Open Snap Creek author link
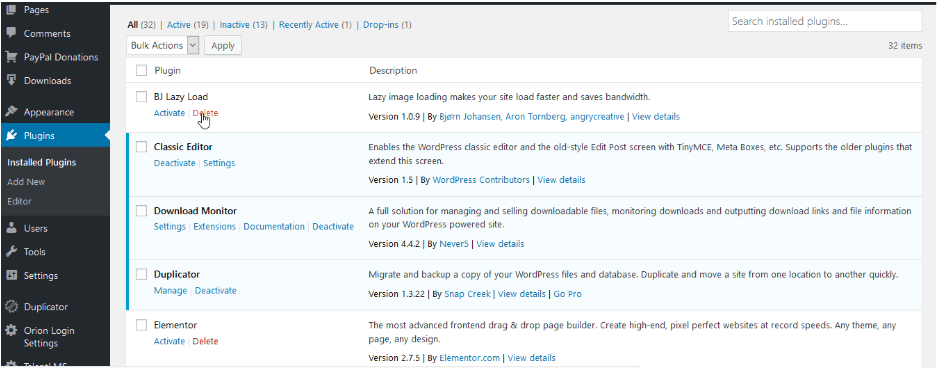 point(467,294)
